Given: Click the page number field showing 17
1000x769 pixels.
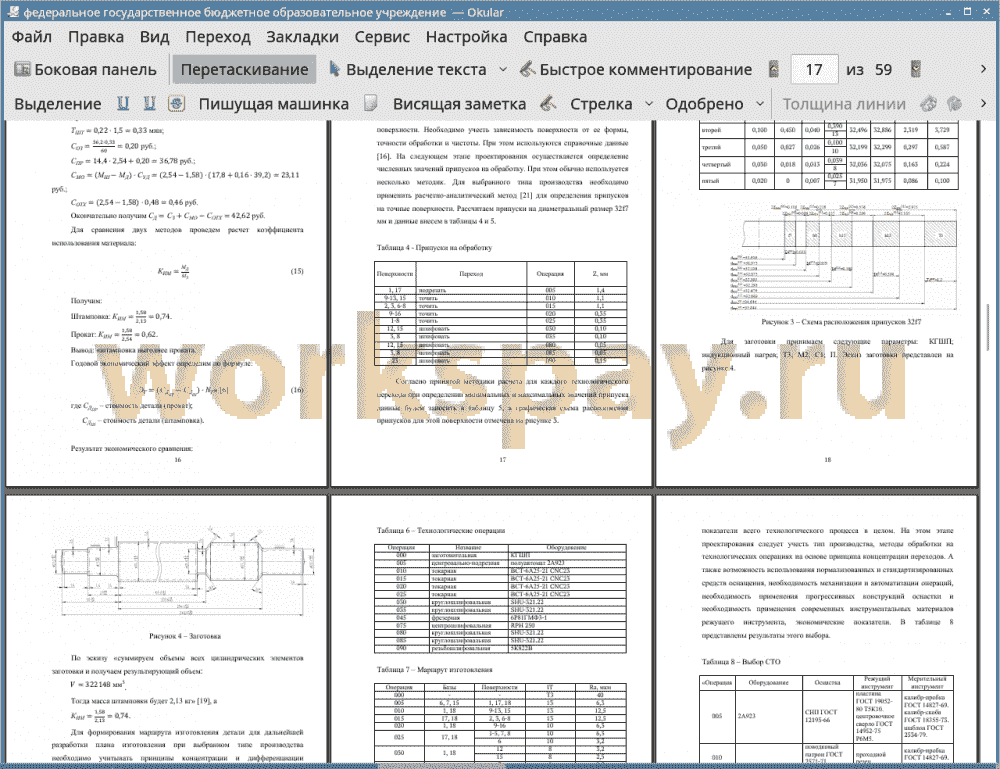Looking at the screenshot, I should pos(814,70).
